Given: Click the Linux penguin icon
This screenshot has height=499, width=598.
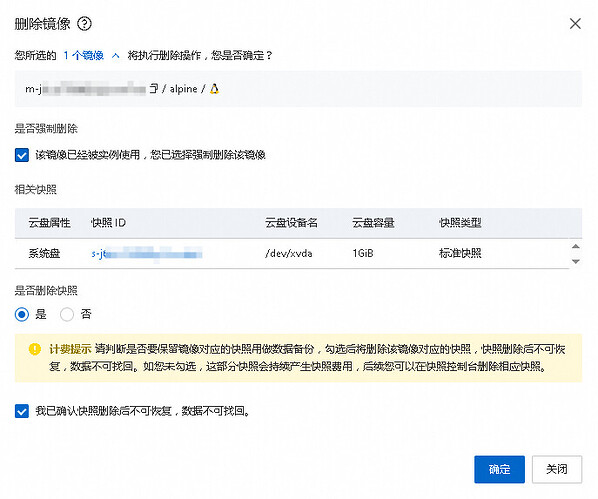Looking at the screenshot, I should (x=214, y=89).
